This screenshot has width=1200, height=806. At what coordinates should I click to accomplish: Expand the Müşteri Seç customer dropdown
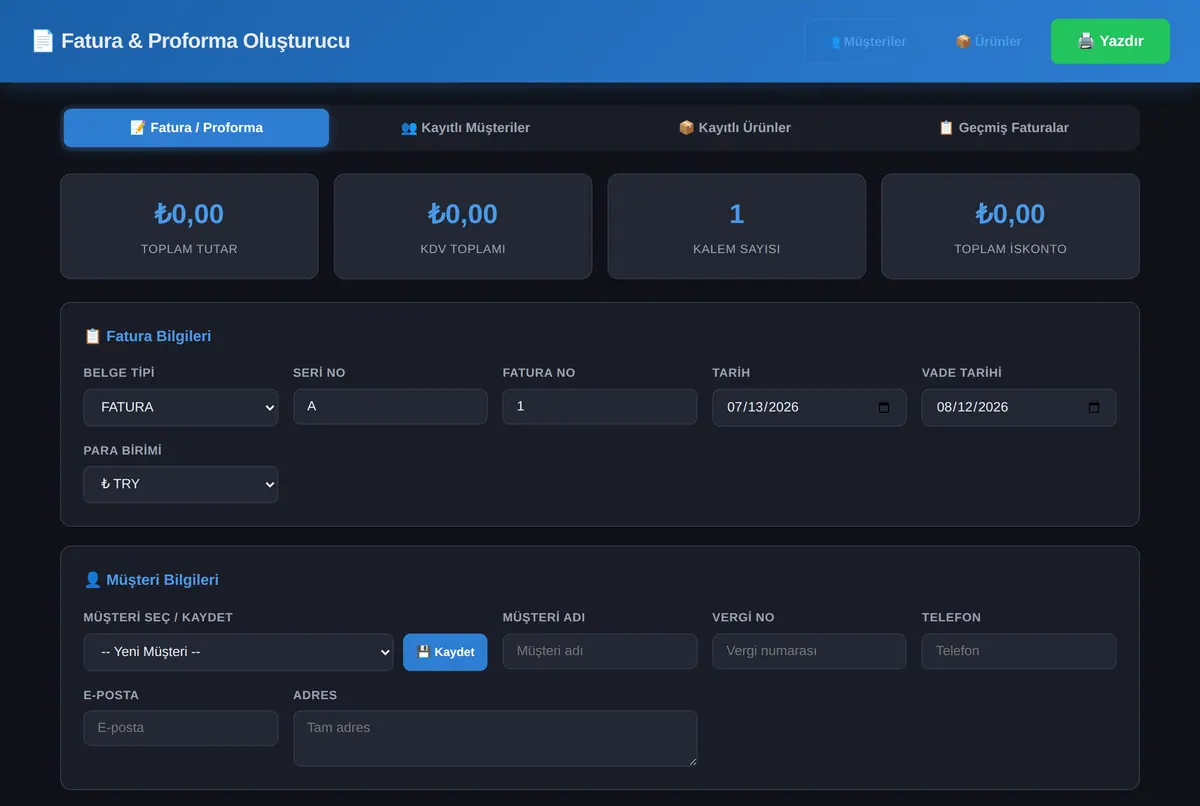pyautogui.click(x=239, y=652)
